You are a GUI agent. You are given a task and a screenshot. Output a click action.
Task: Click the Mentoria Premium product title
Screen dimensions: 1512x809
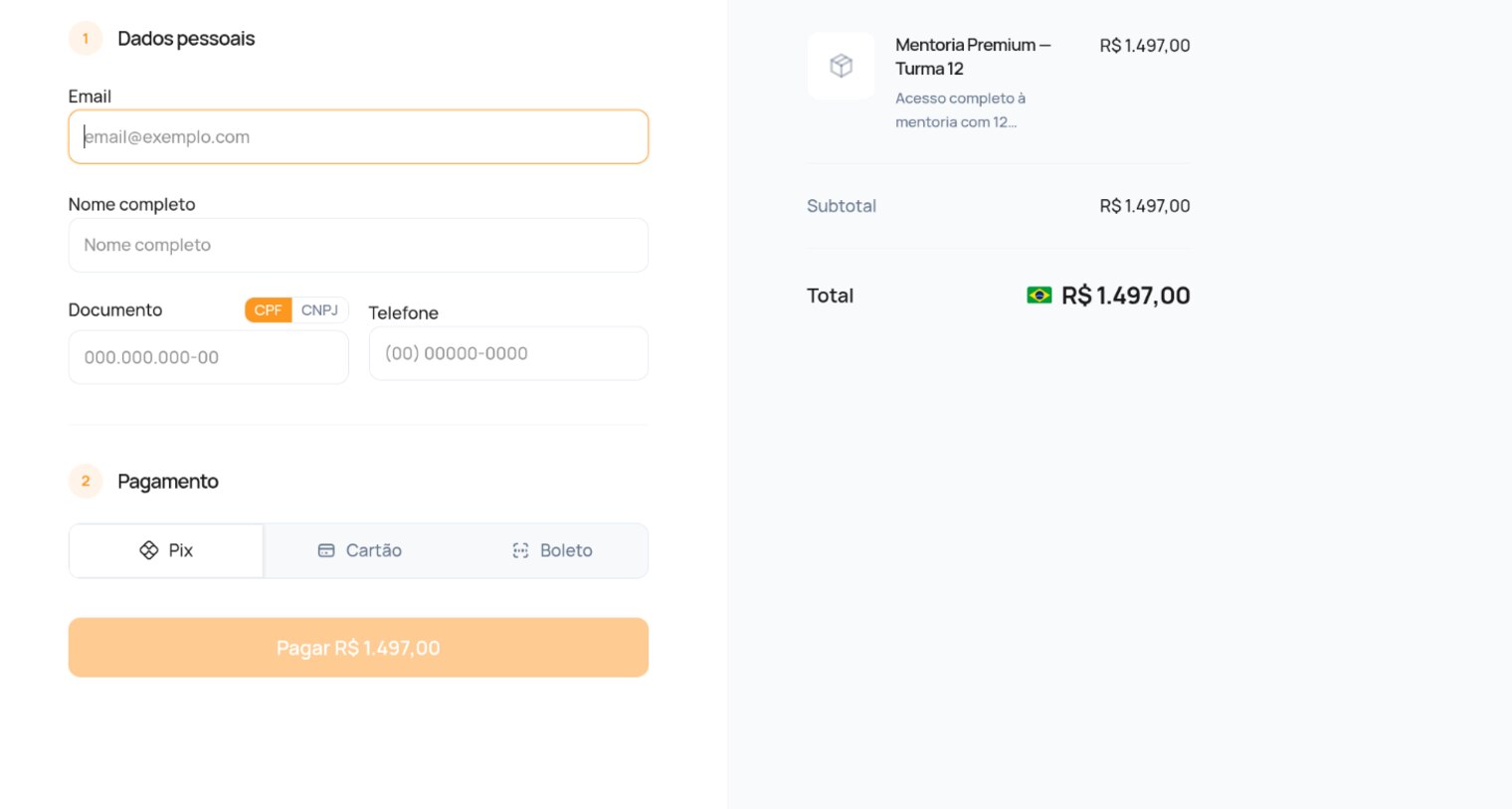coord(973,57)
